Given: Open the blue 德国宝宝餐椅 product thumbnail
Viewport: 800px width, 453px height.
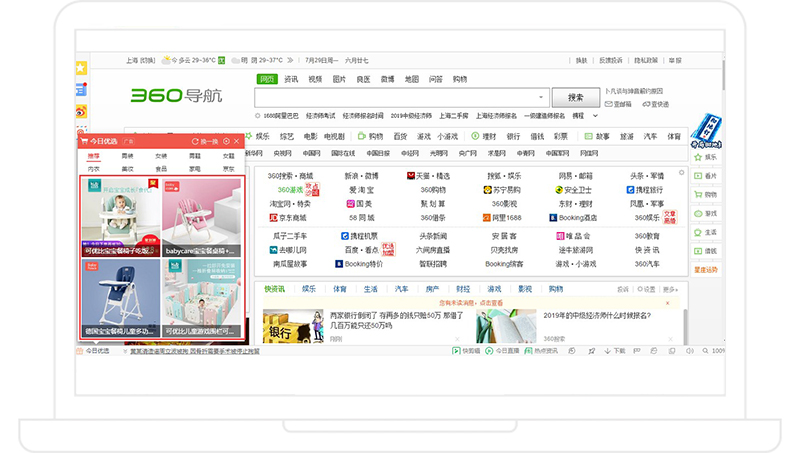Looking at the screenshot, I should click(x=121, y=298).
